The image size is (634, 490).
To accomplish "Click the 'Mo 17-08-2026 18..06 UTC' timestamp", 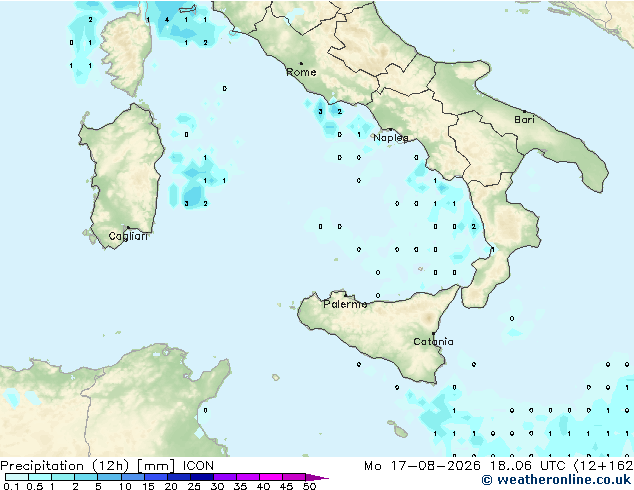I will (464, 466).
